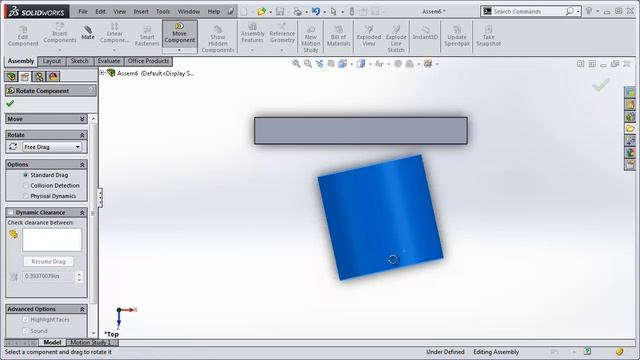Open the Window menu

[189, 11]
